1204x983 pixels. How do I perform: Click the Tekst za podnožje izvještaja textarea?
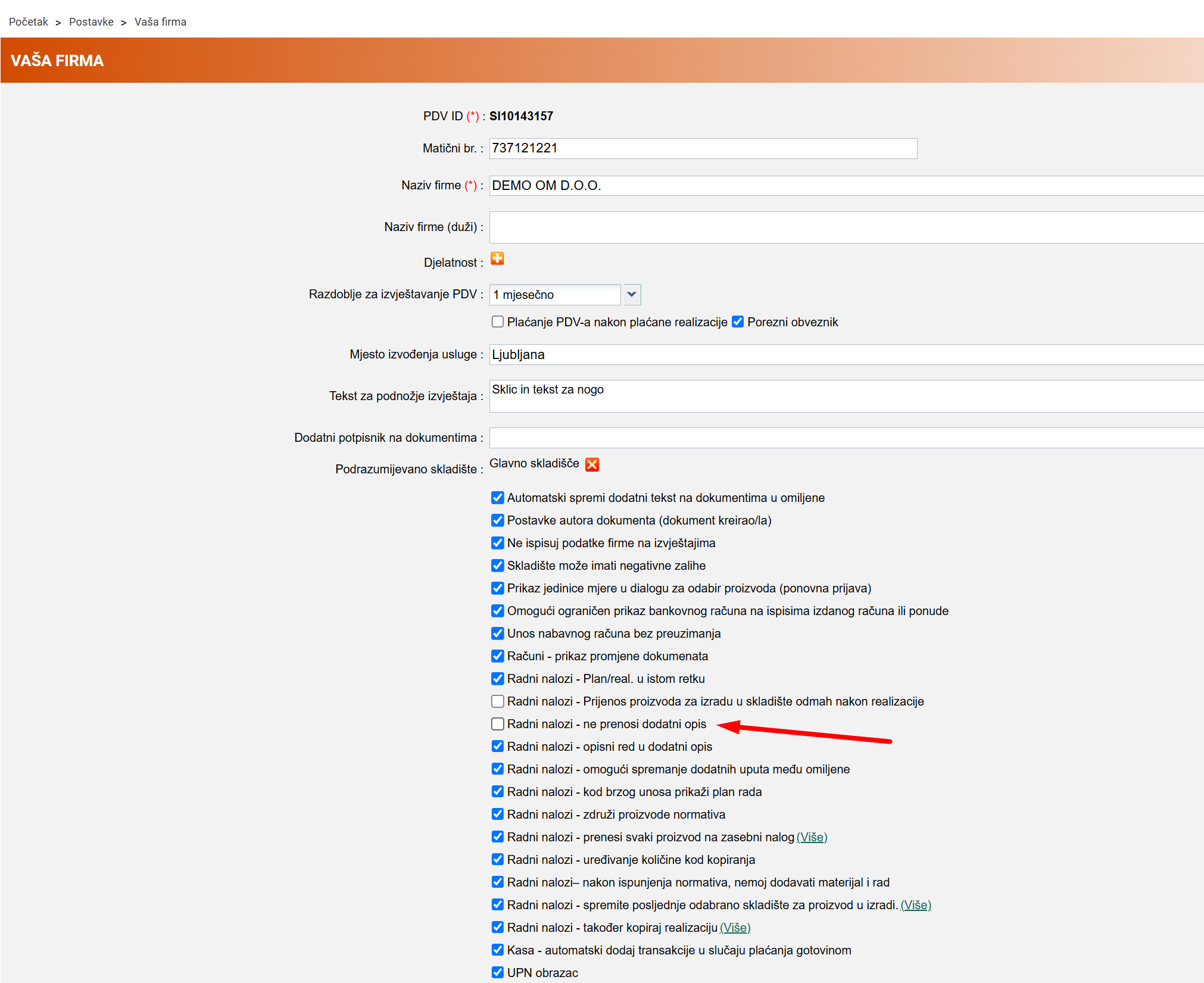[846, 396]
